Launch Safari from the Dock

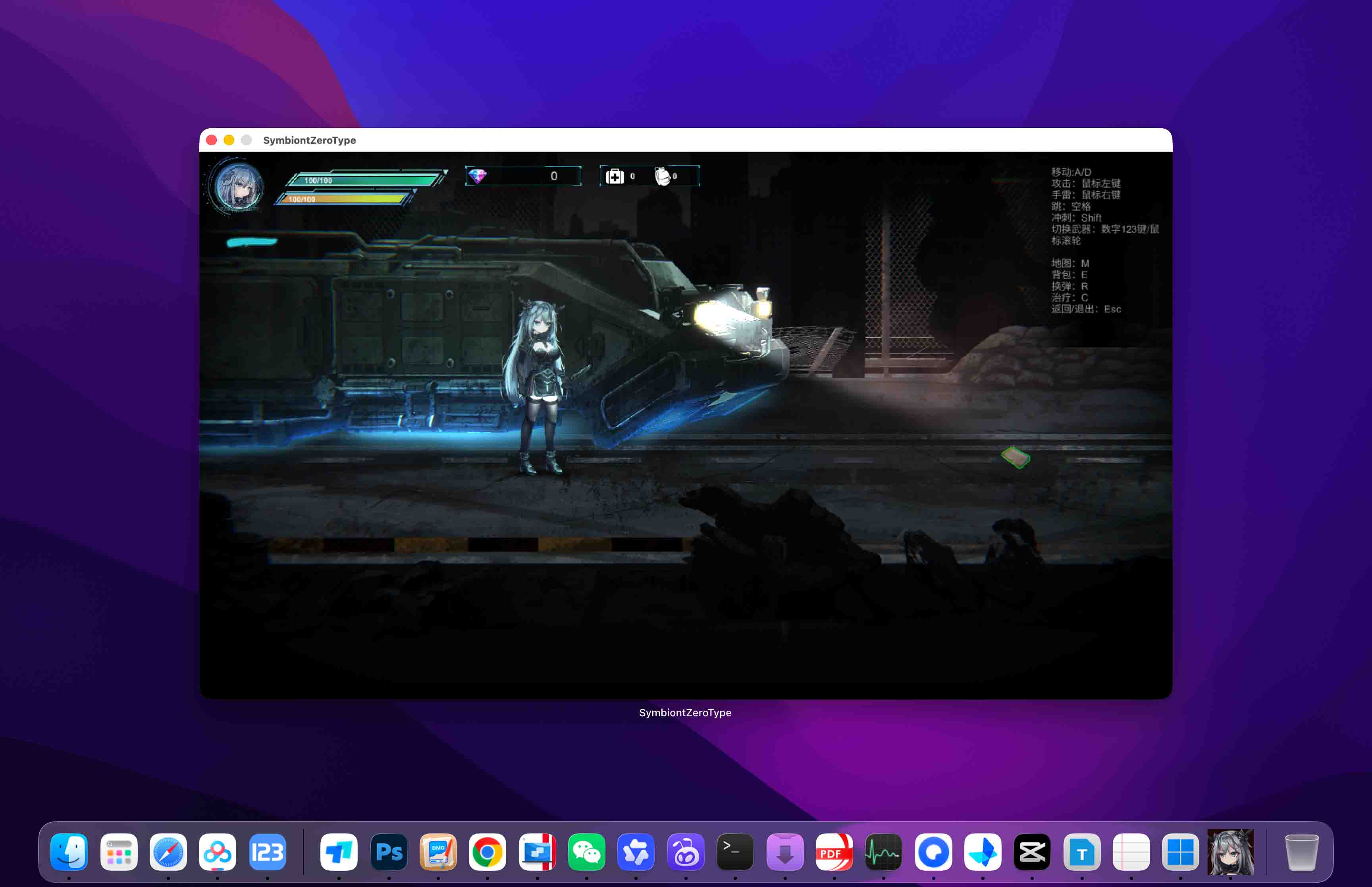pos(168,852)
